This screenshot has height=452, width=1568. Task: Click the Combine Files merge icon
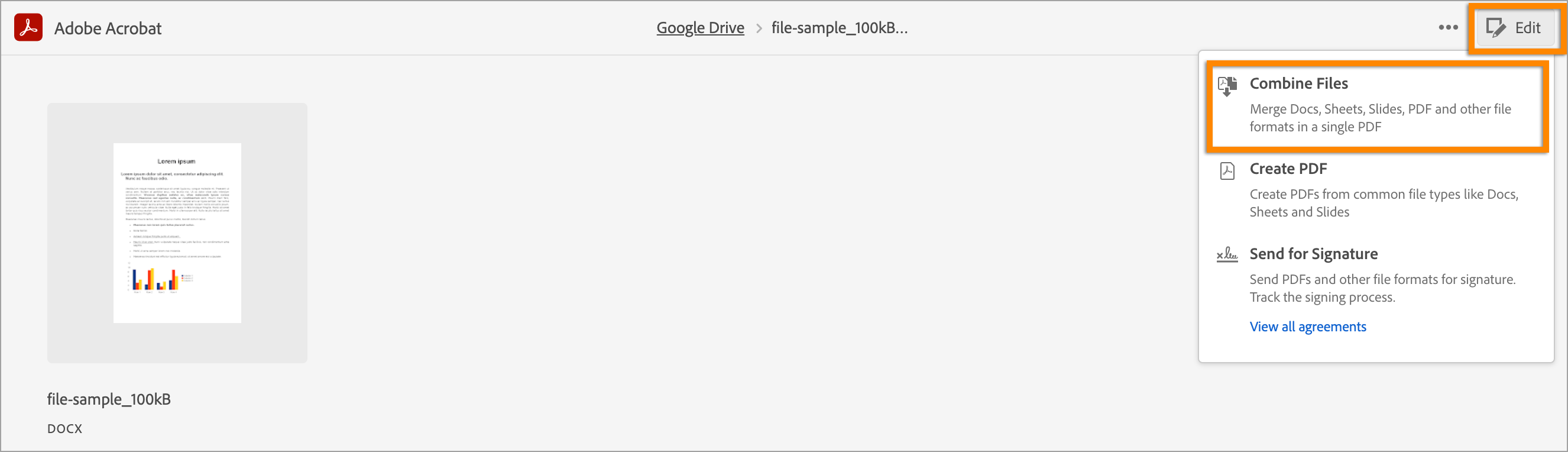pos(1227,86)
